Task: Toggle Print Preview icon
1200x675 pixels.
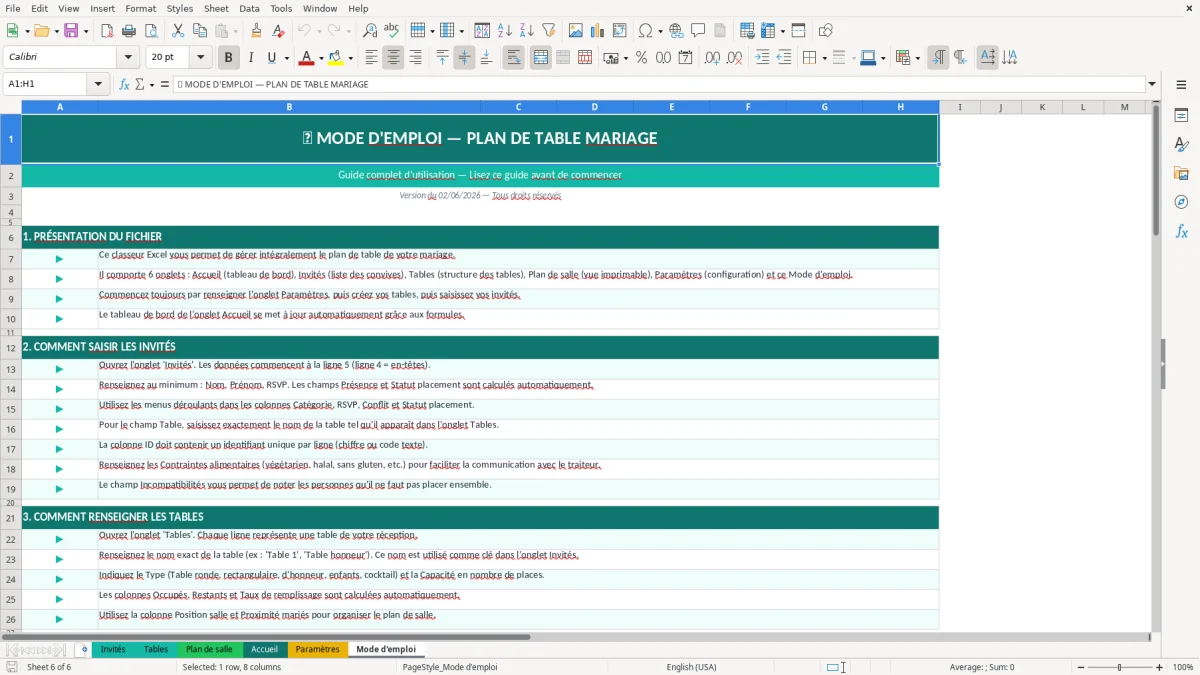Action: 152,31
